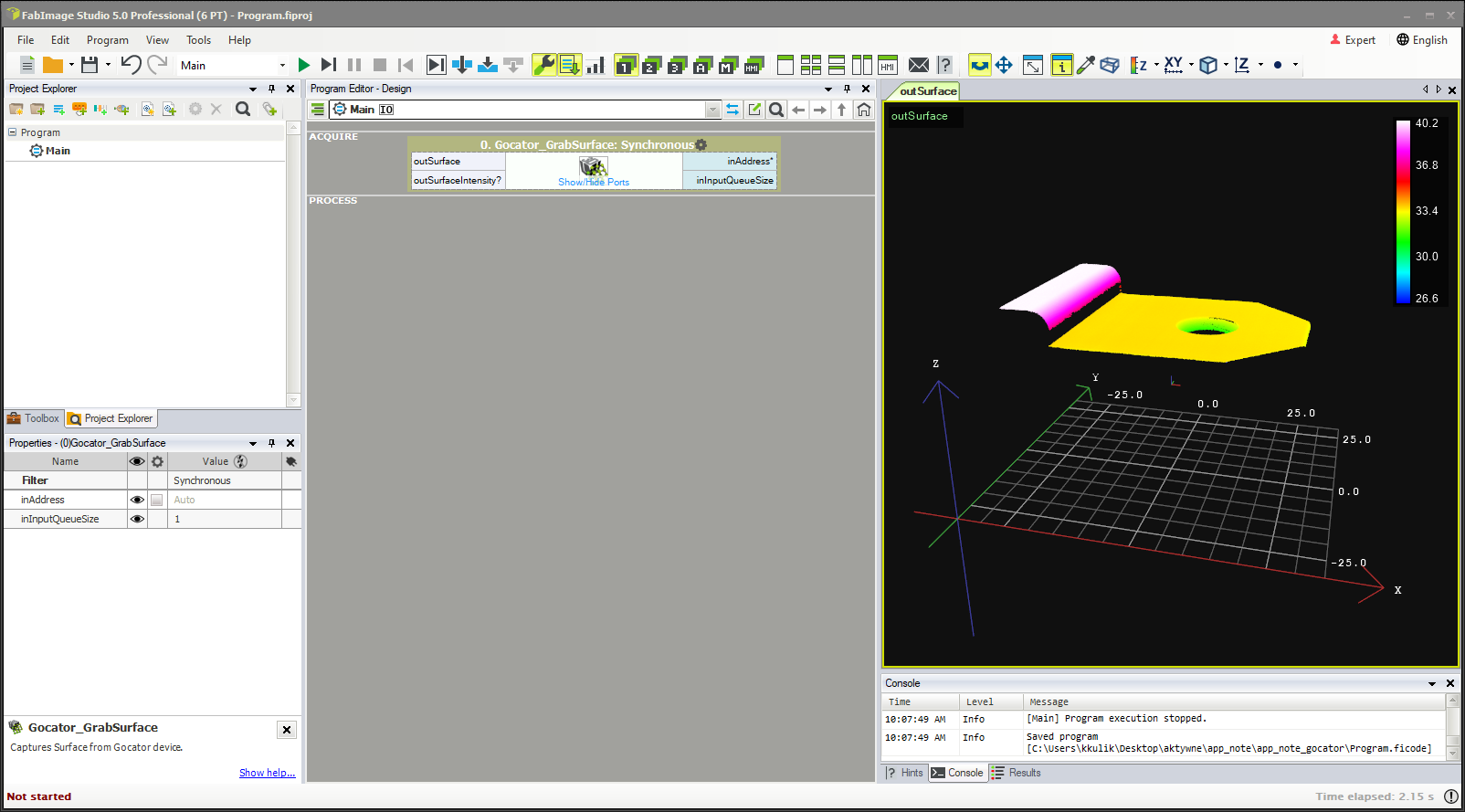The height and width of the screenshot is (812, 1465).
Task: Open the Tools menu
Action: click(198, 40)
